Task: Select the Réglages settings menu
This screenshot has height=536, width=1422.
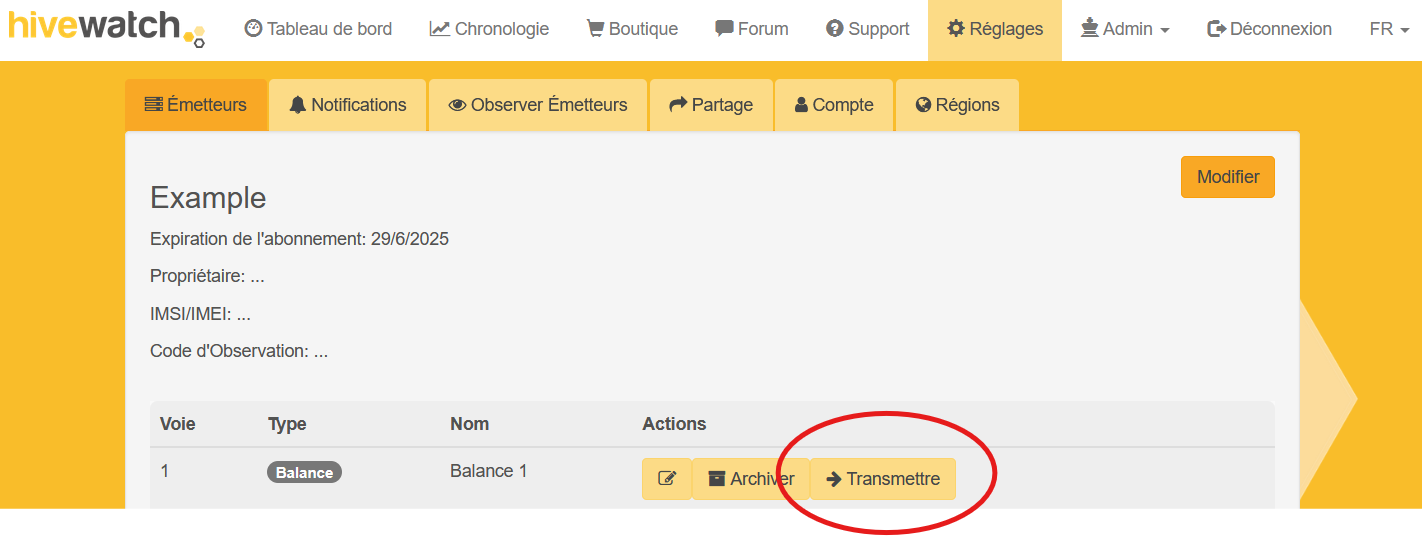Action: coord(995,29)
